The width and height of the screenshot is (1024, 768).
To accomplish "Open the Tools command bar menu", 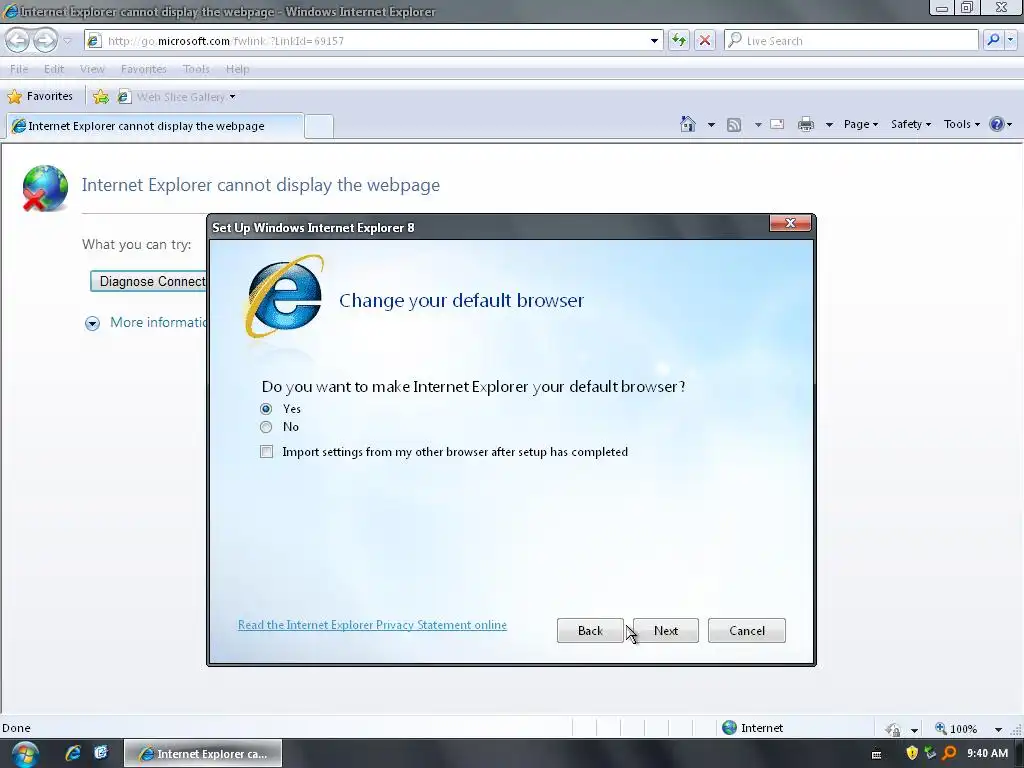I will pyautogui.click(x=961, y=124).
